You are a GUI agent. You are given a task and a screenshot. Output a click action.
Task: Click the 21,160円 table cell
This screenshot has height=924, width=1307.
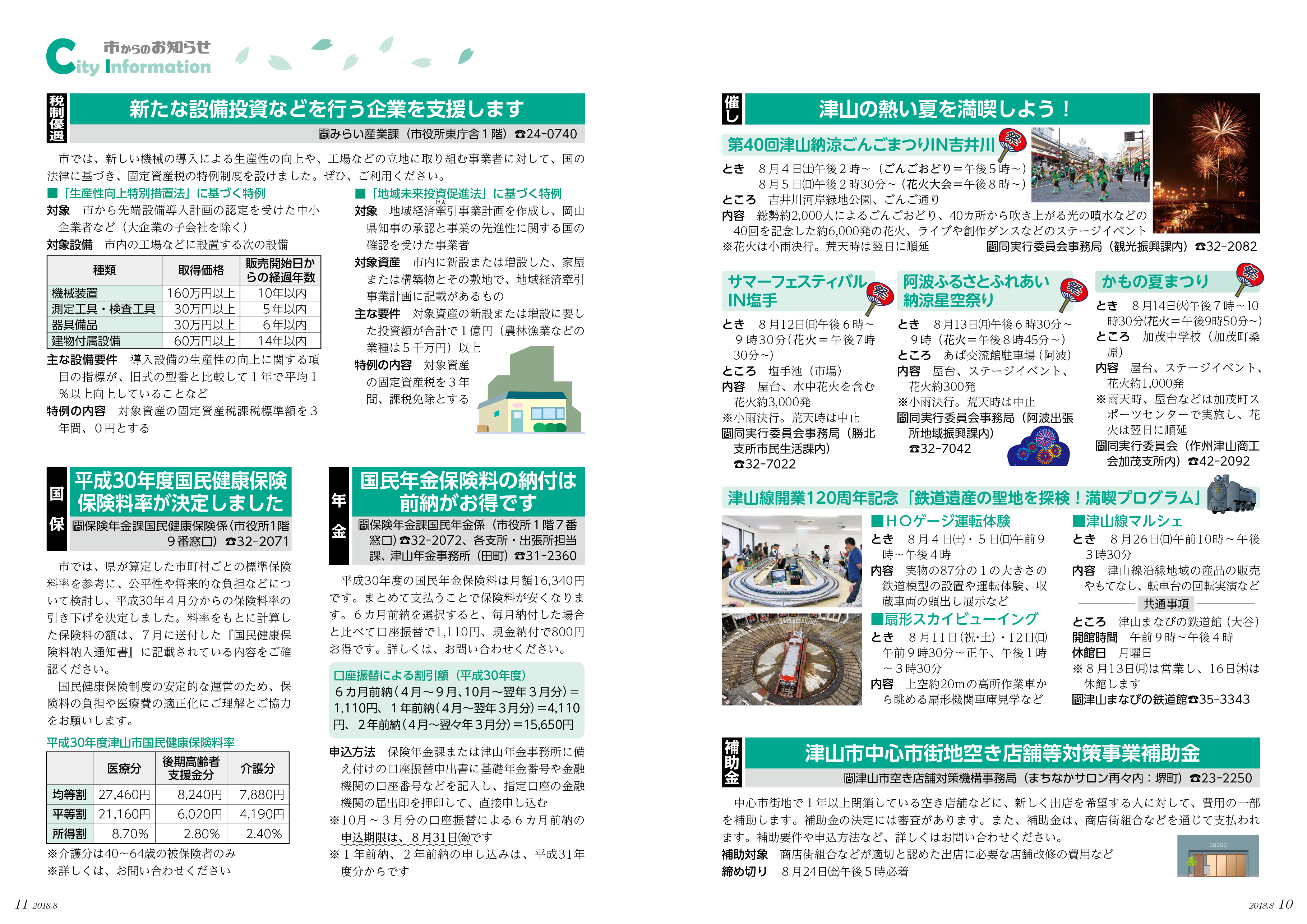124,814
